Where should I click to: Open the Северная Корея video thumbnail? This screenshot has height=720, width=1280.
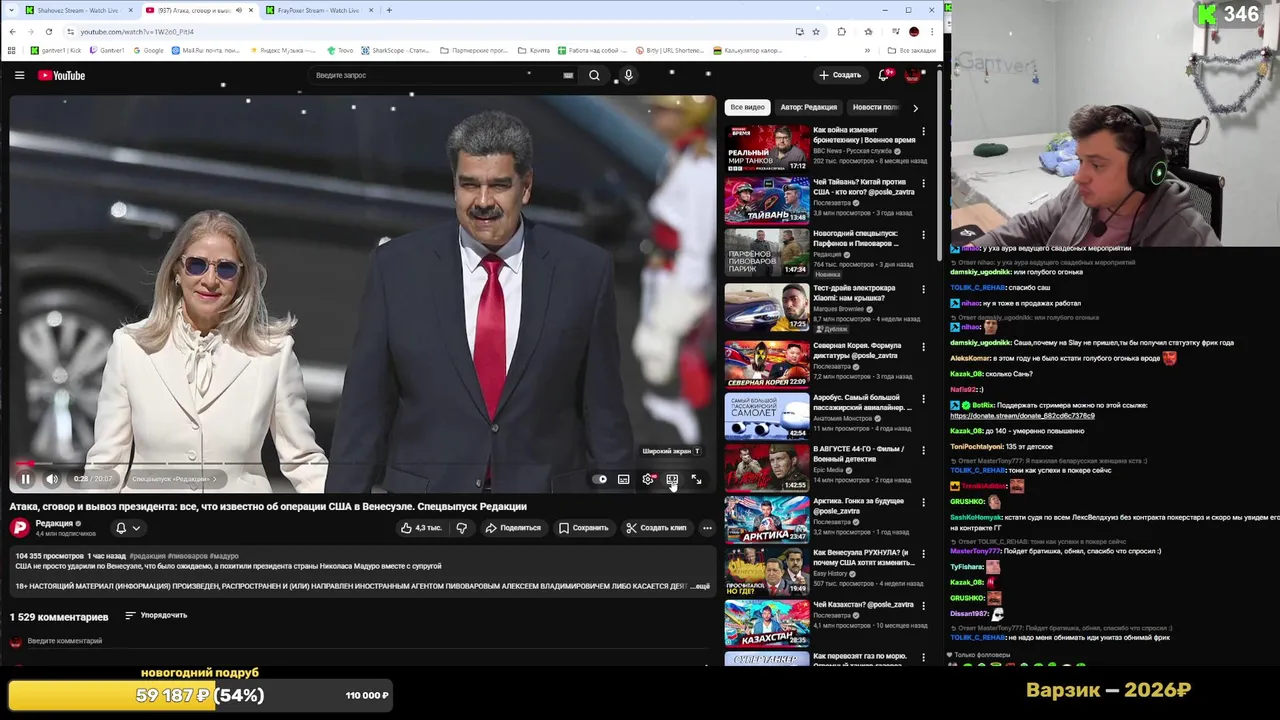pos(767,365)
